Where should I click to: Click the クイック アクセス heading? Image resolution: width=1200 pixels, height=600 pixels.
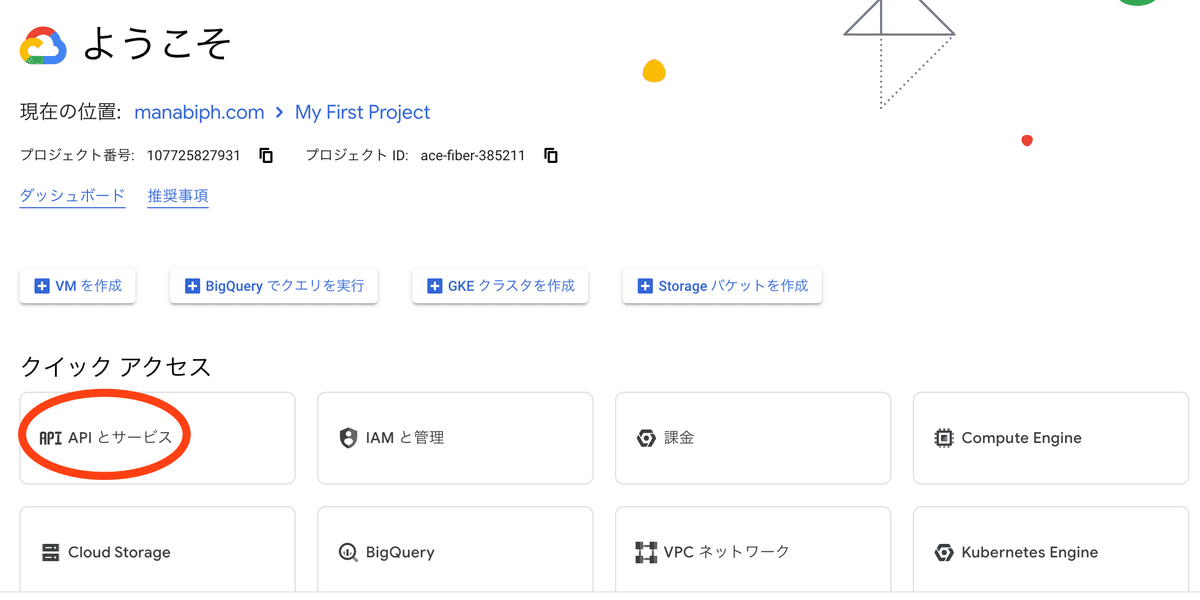click(x=116, y=367)
